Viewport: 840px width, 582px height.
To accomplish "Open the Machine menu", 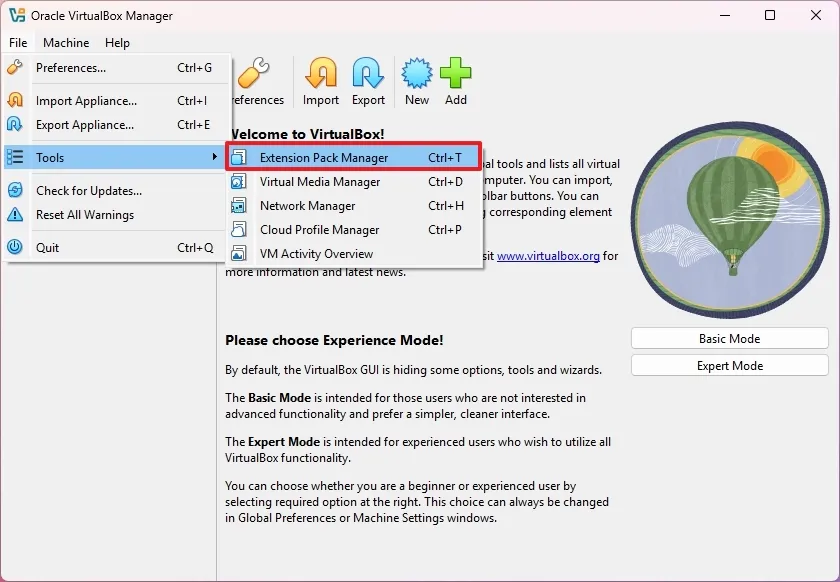I will coord(66,43).
